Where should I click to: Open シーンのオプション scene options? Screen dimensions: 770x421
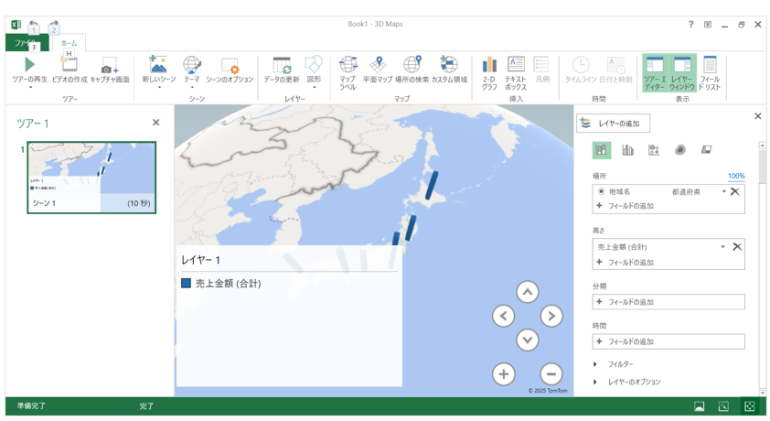coord(229,70)
